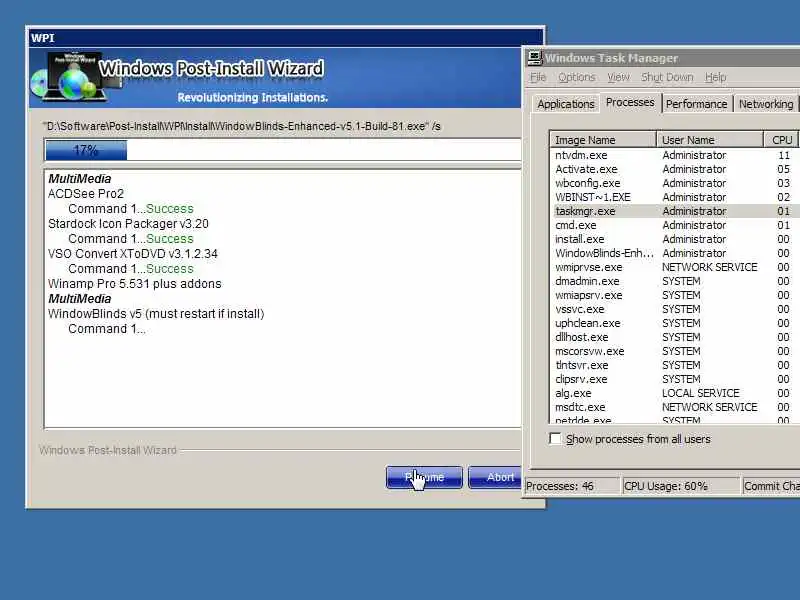
Task: Click the Task Manager title bar icon
Action: pos(534,58)
